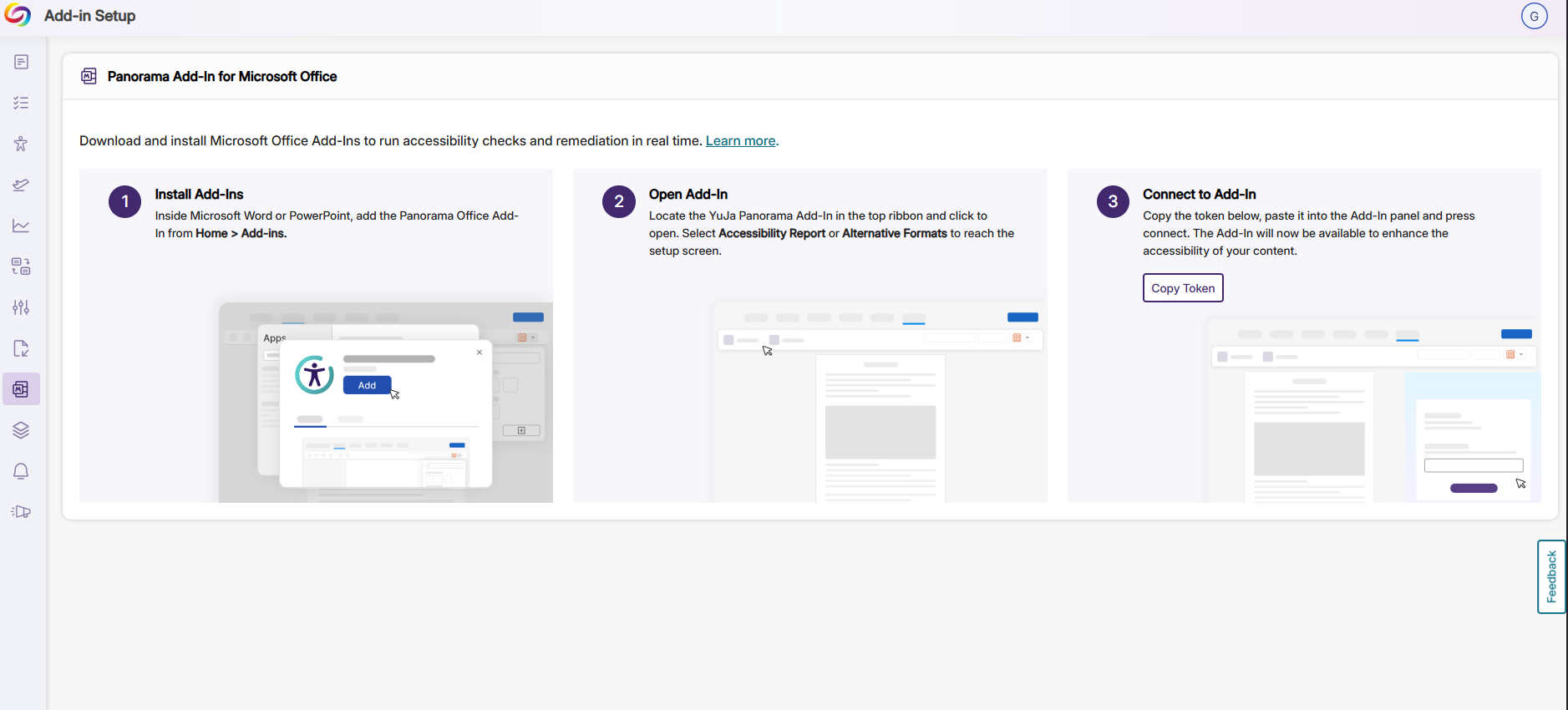
Task: Open the checklist sidebar icon
Action: tap(21, 103)
